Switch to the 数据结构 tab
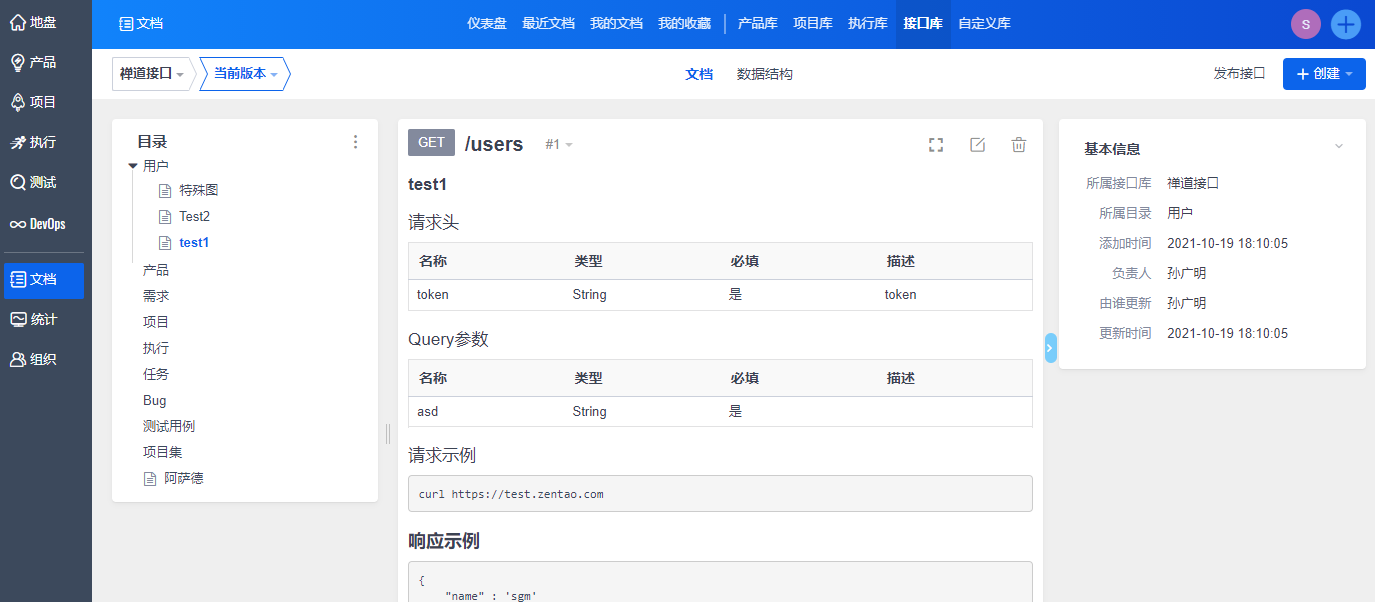Image resolution: width=1375 pixels, height=602 pixels. (x=764, y=74)
